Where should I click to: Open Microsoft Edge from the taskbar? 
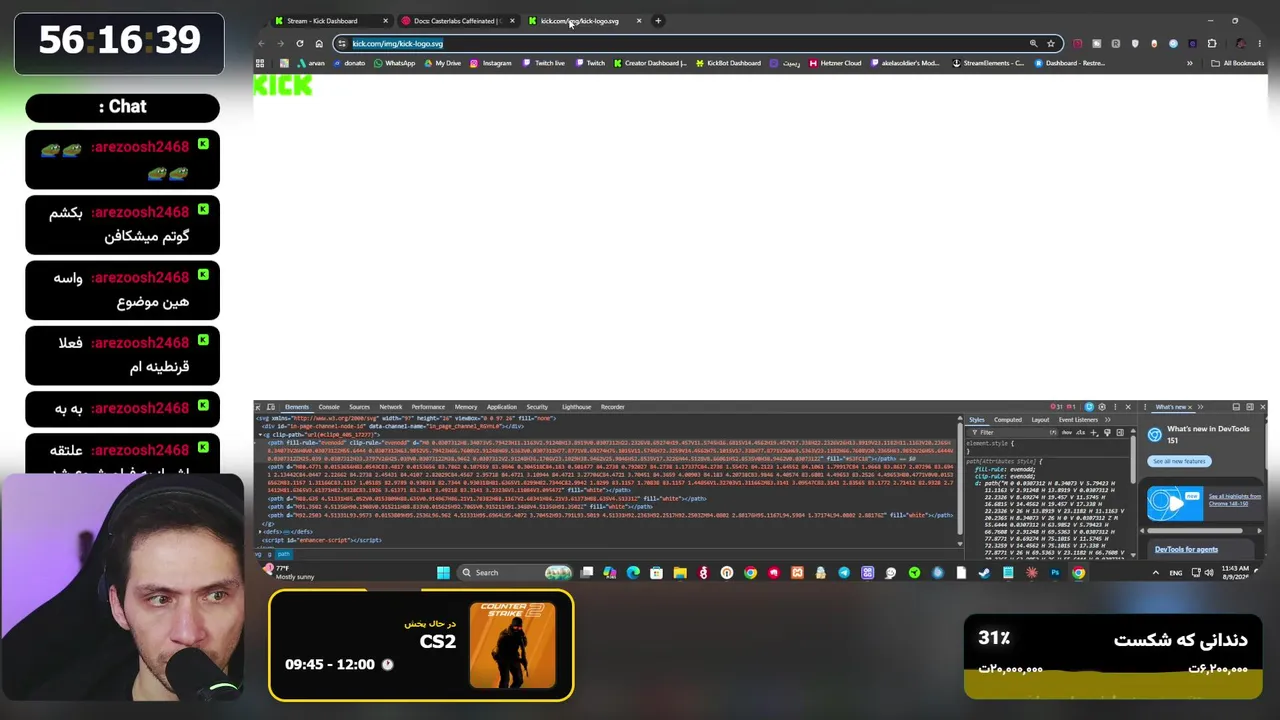(633, 573)
